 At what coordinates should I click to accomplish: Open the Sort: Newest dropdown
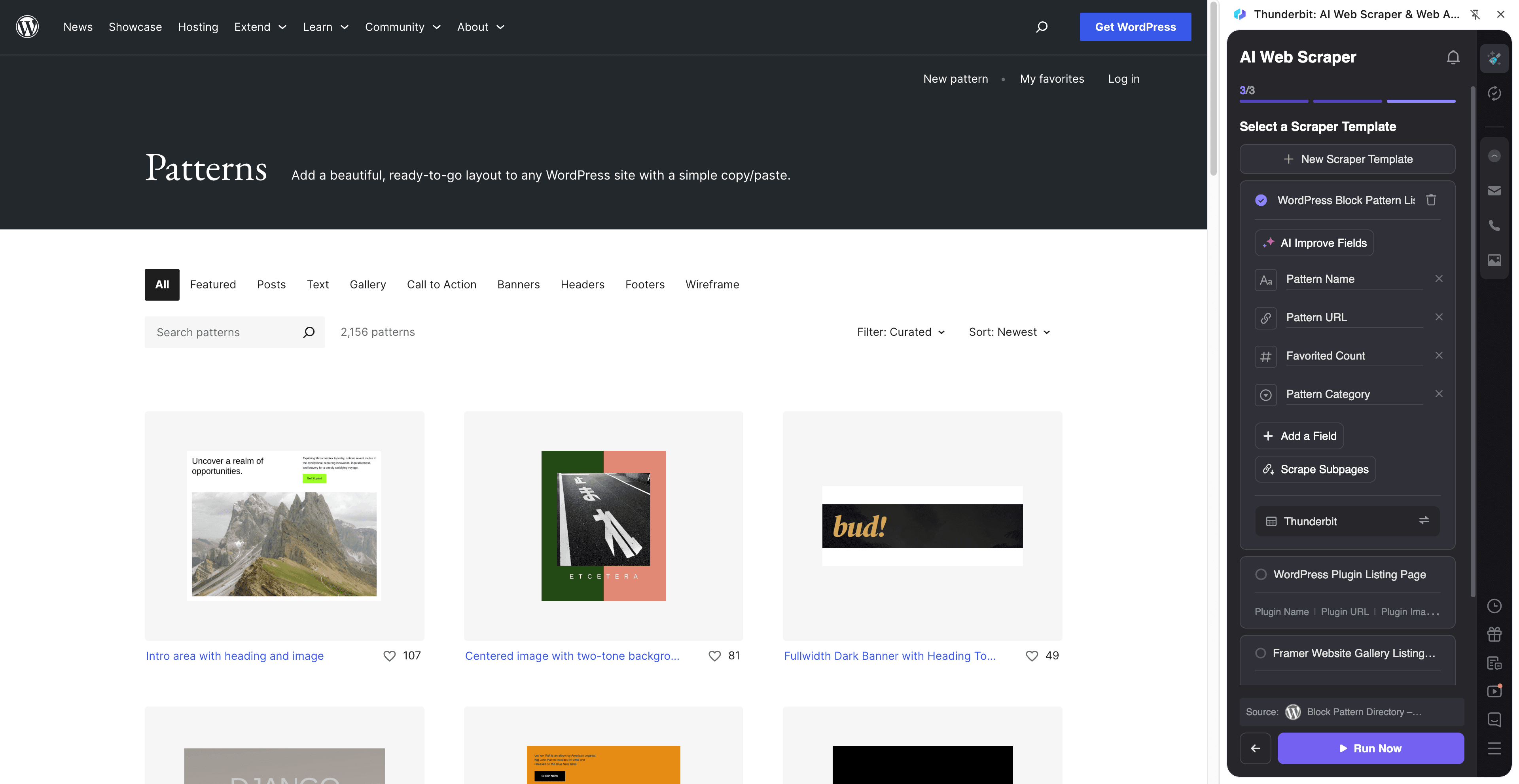tap(1009, 331)
